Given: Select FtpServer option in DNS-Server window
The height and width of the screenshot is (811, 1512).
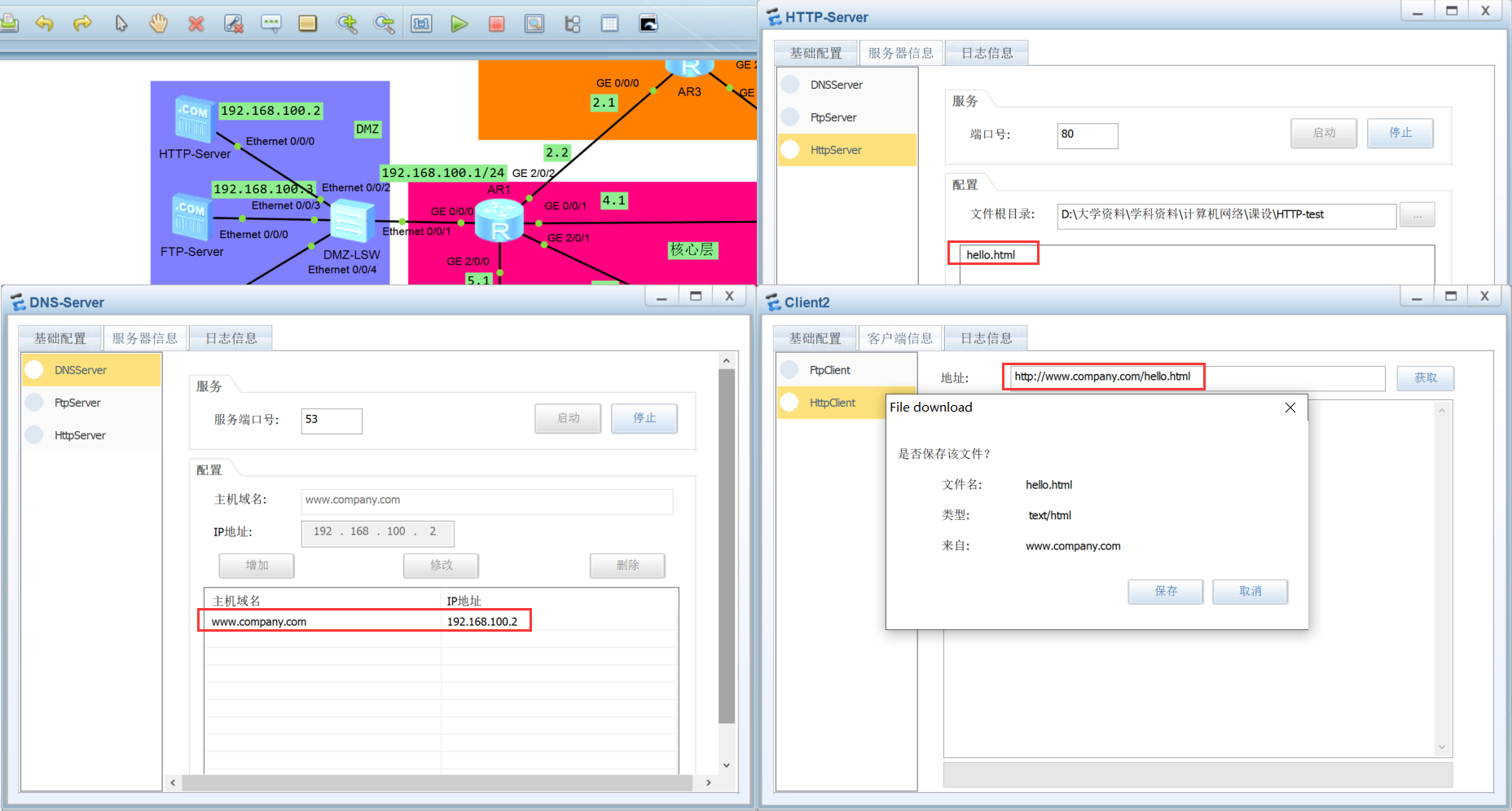Looking at the screenshot, I should 92,403.
